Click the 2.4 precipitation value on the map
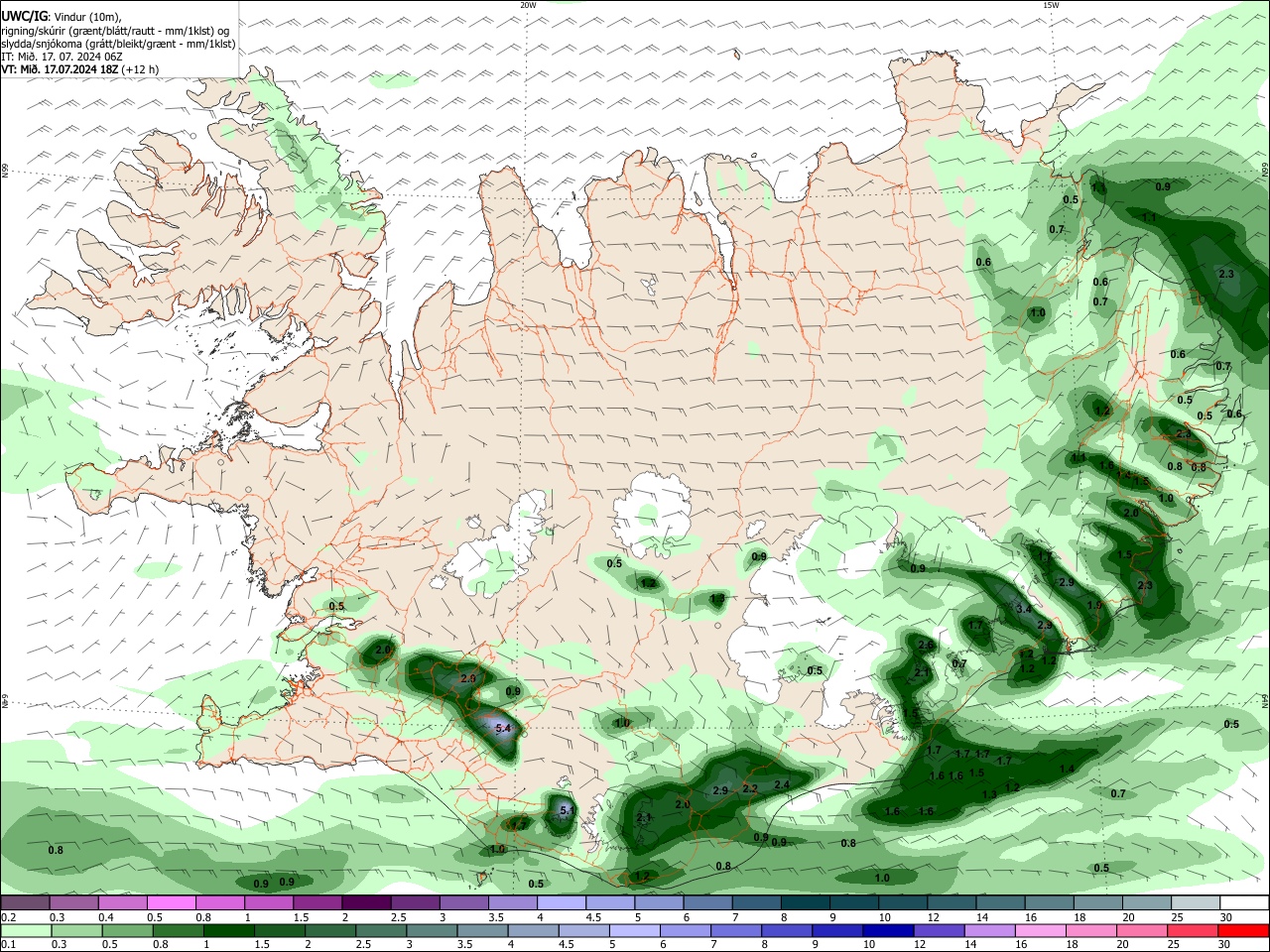The width and height of the screenshot is (1270, 952). coord(782,784)
